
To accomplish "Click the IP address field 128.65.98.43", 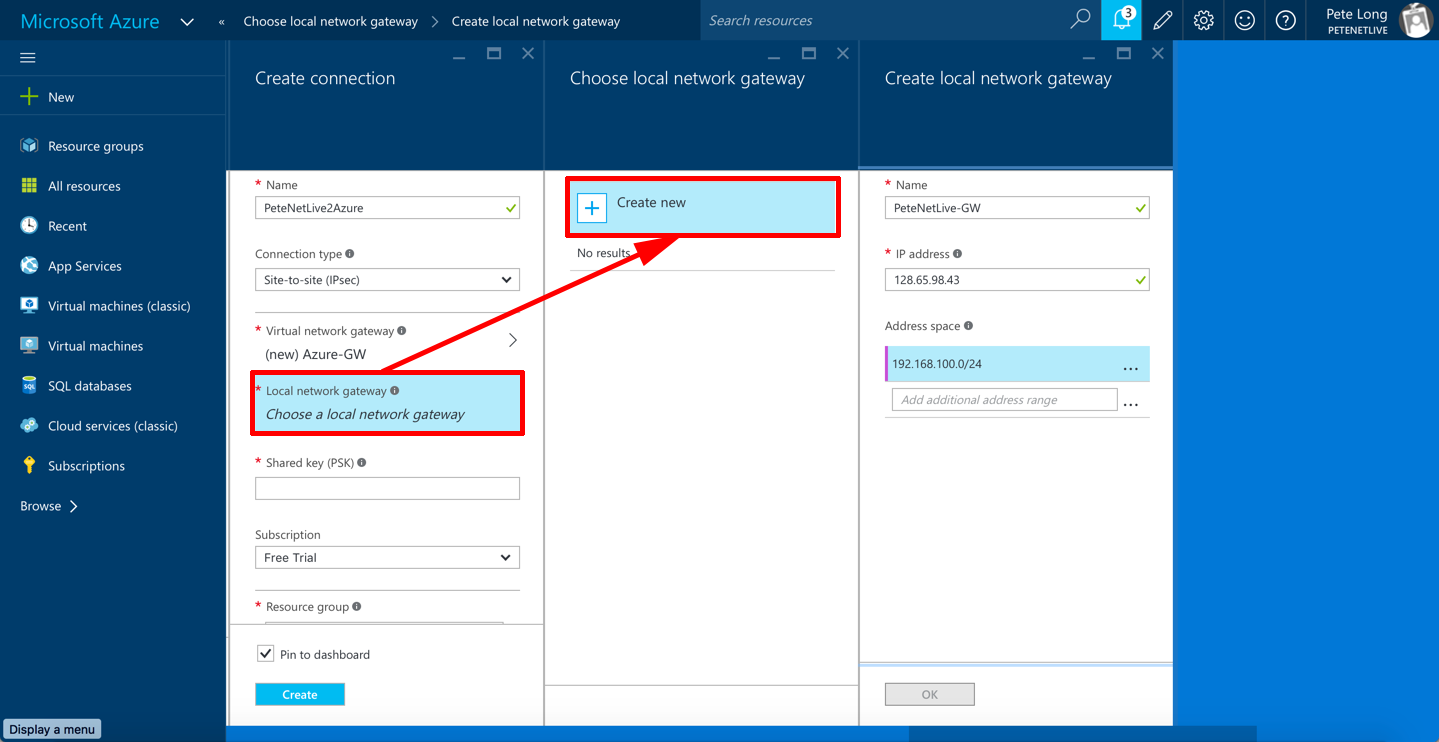I will pyautogui.click(x=1017, y=280).
